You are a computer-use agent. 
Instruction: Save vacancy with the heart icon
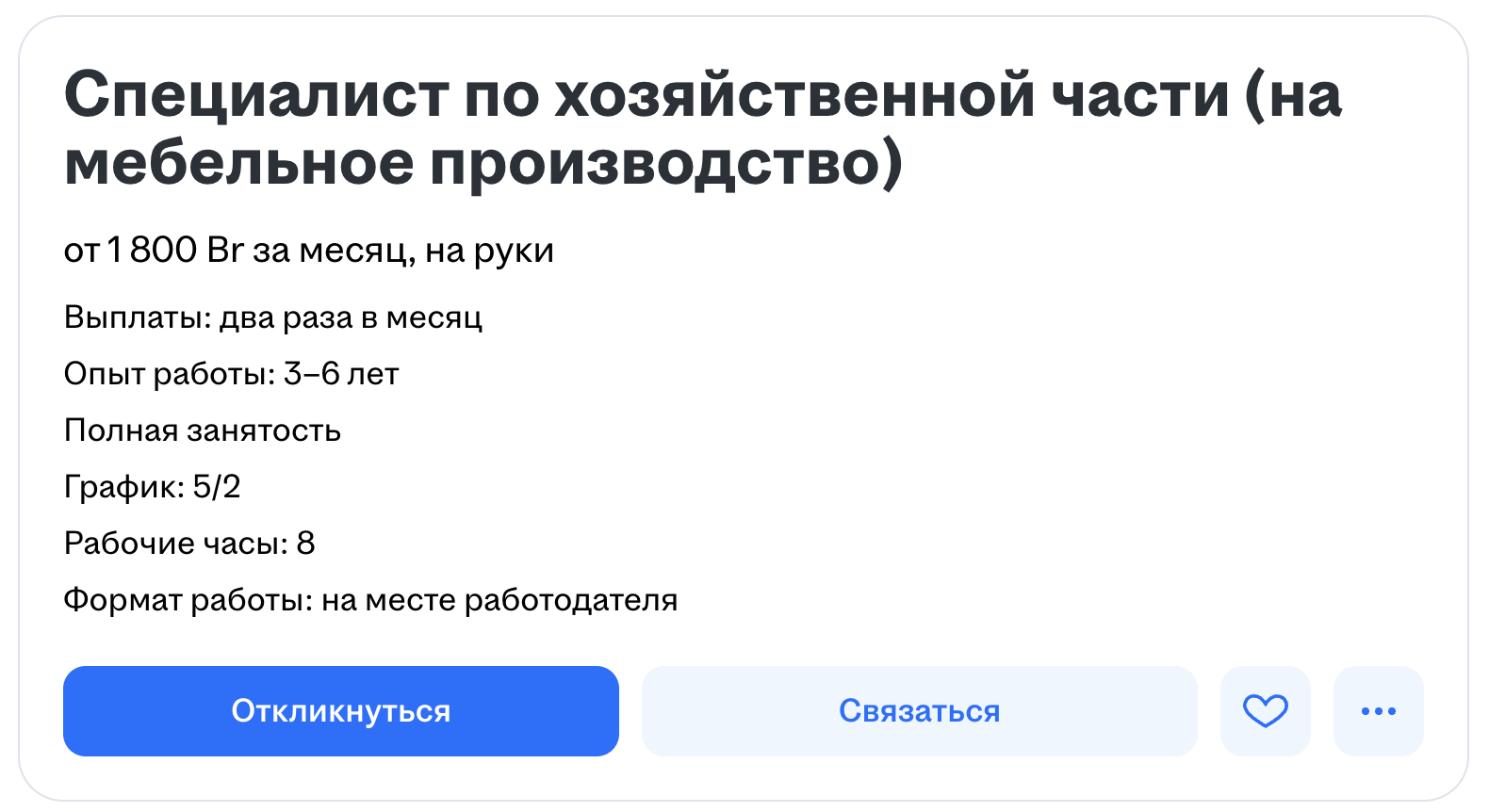1265,711
